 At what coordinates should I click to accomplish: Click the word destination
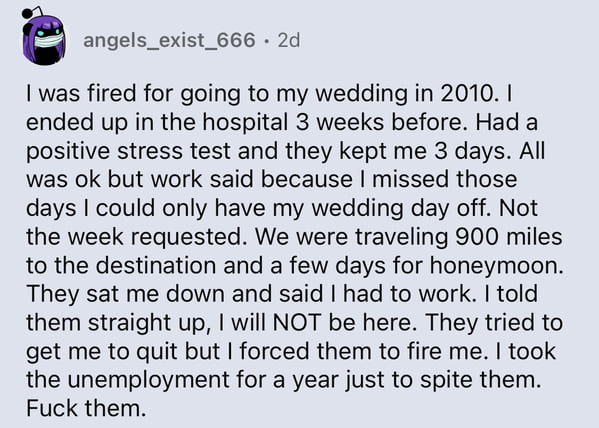click(x=156, y=265)
